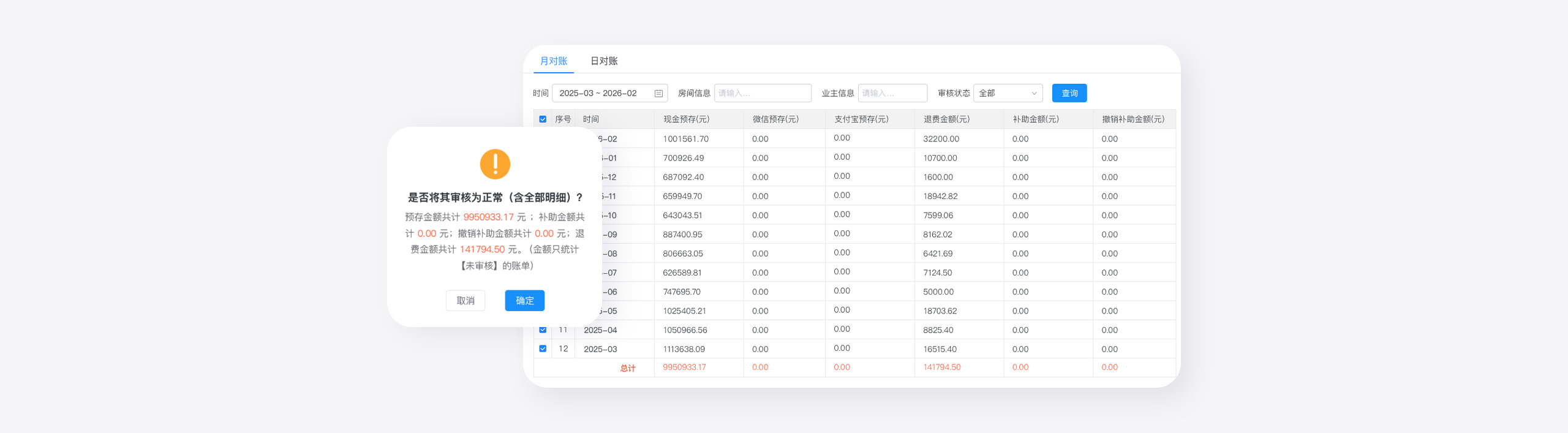
Task: Click the blue 查询 button
Action: tap(1069, 93)
